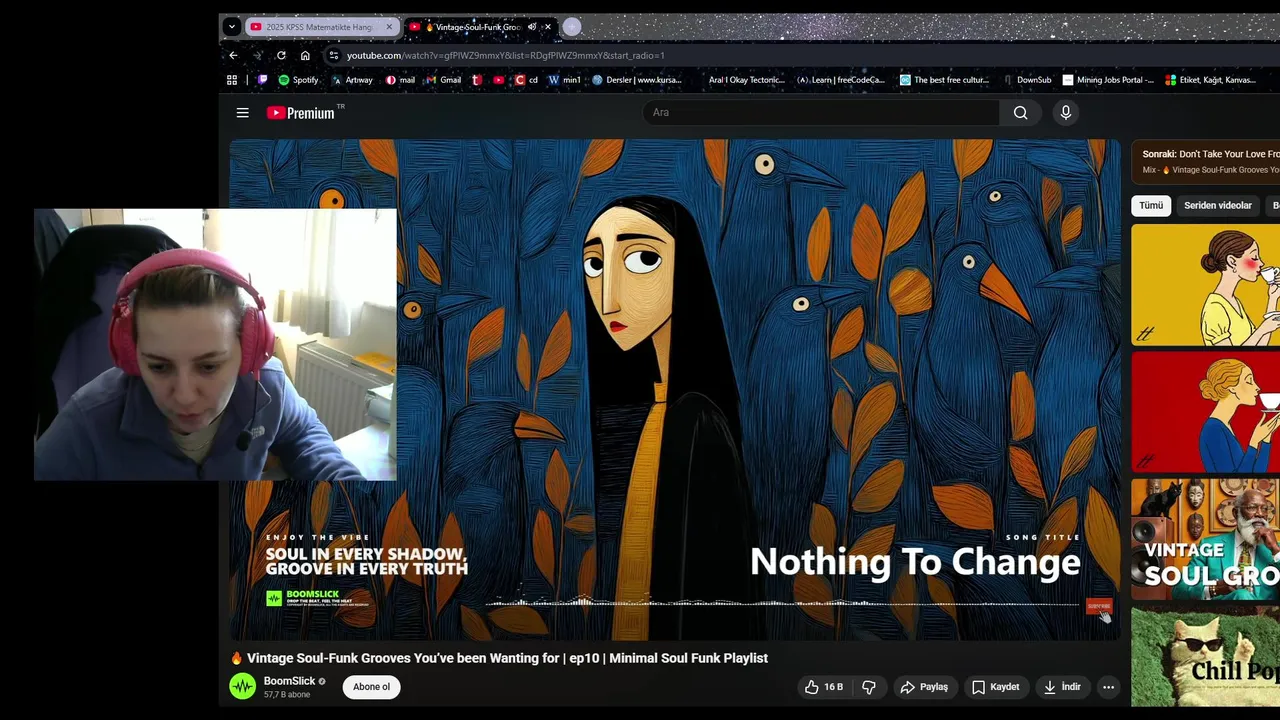Open the 'mail' bookmark

click(400, 80)
